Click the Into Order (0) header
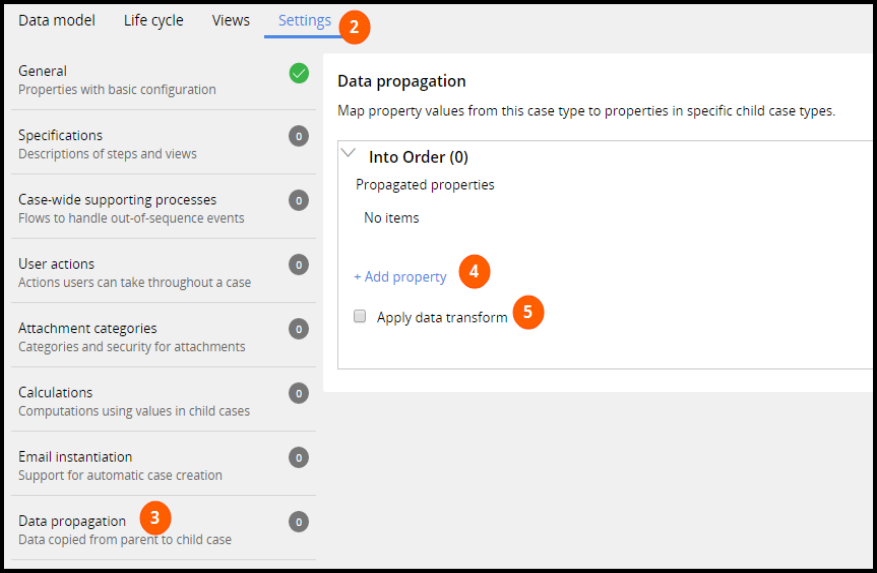Image resolution: width=877 pixels, height=573 pixels. coord(418,157)
